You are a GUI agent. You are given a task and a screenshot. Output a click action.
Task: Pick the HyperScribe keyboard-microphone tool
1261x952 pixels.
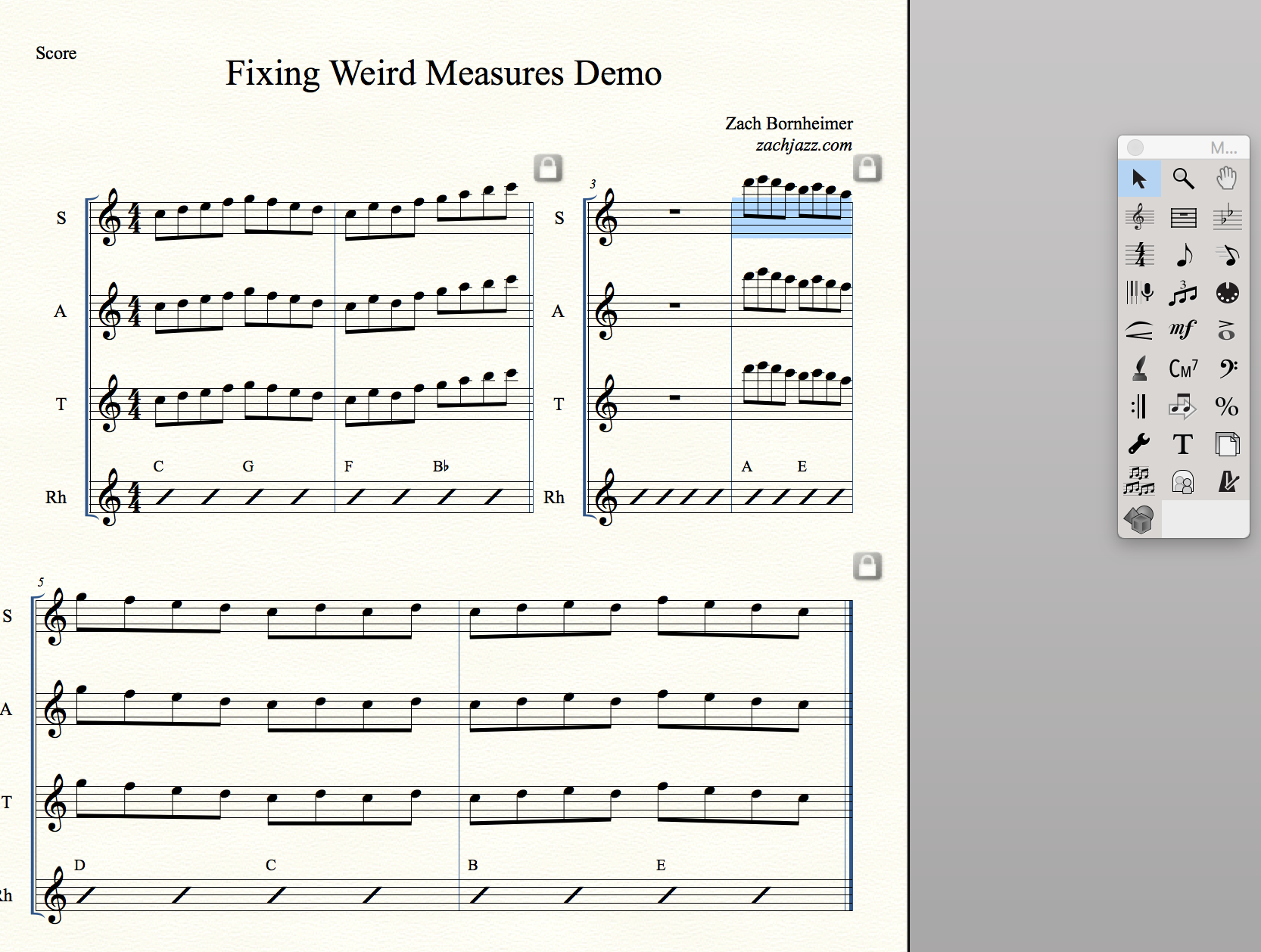coord(1139,293)
